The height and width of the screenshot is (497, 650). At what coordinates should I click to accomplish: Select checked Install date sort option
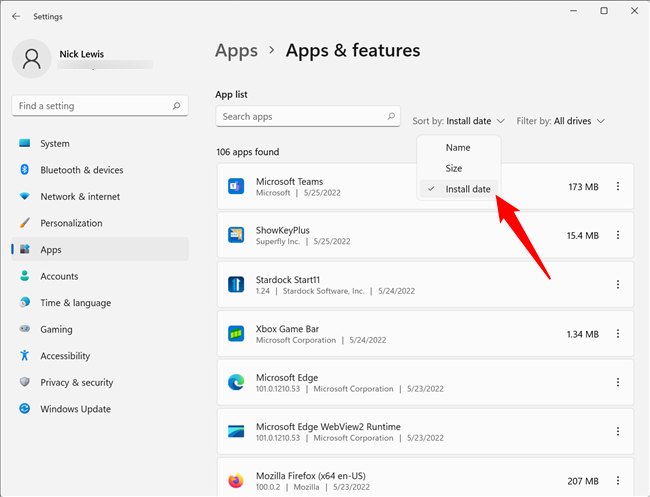tap(458, 189)
